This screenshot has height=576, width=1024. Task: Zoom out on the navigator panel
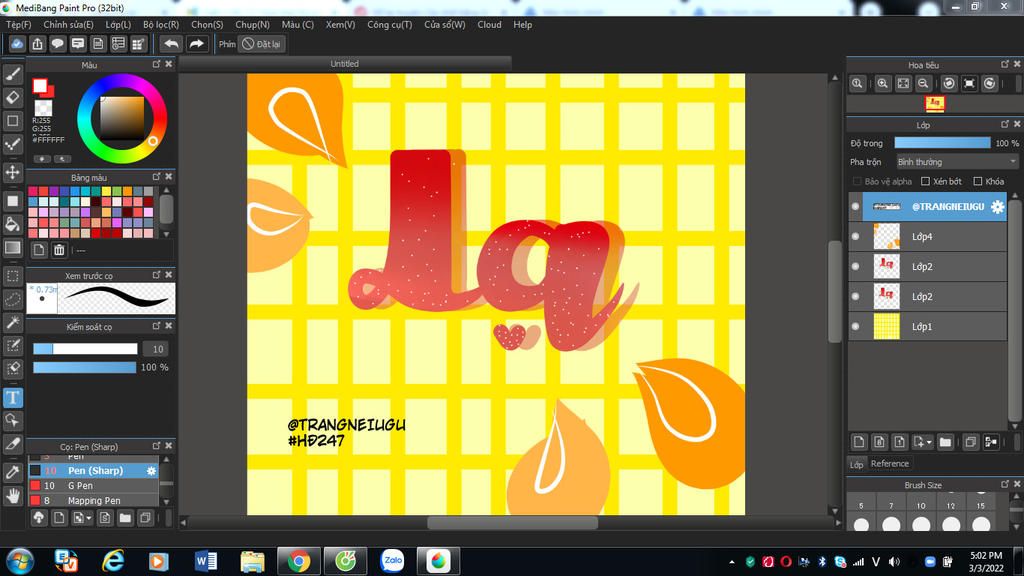coord(923,84)
